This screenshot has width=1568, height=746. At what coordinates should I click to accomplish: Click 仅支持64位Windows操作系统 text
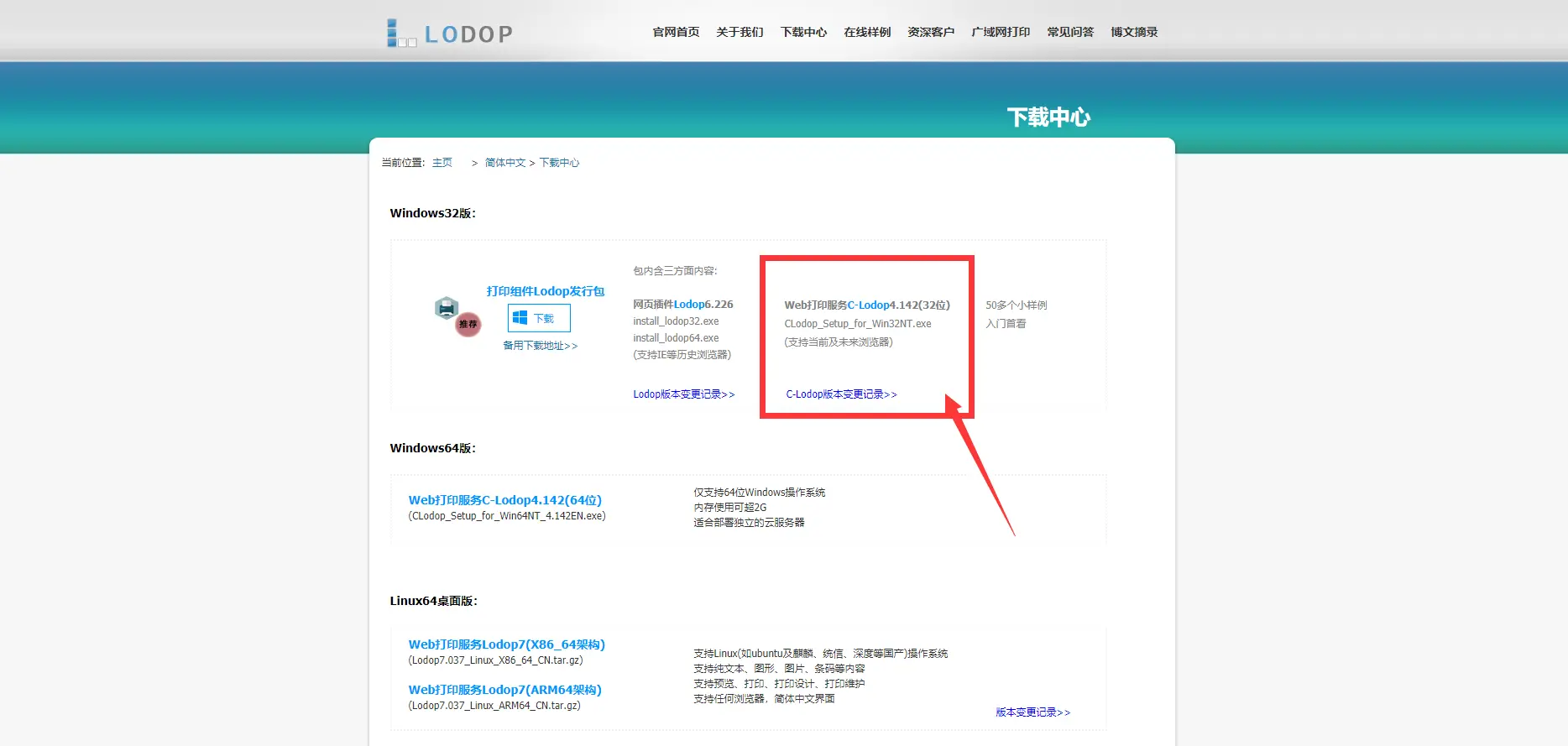click(x=760, y=493)
